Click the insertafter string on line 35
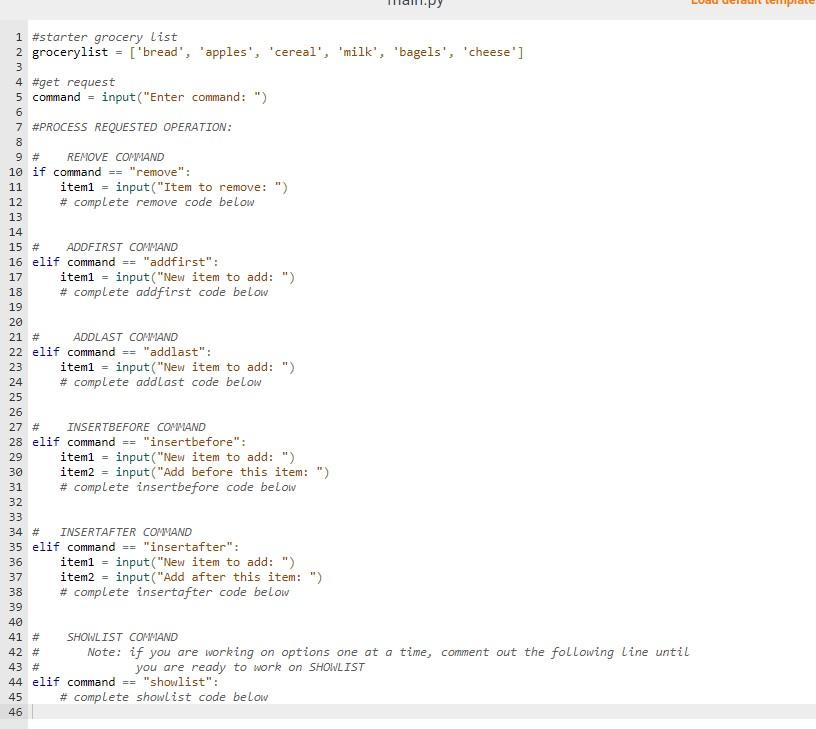The width and height of the screenshot is (816, 729). 193,547
